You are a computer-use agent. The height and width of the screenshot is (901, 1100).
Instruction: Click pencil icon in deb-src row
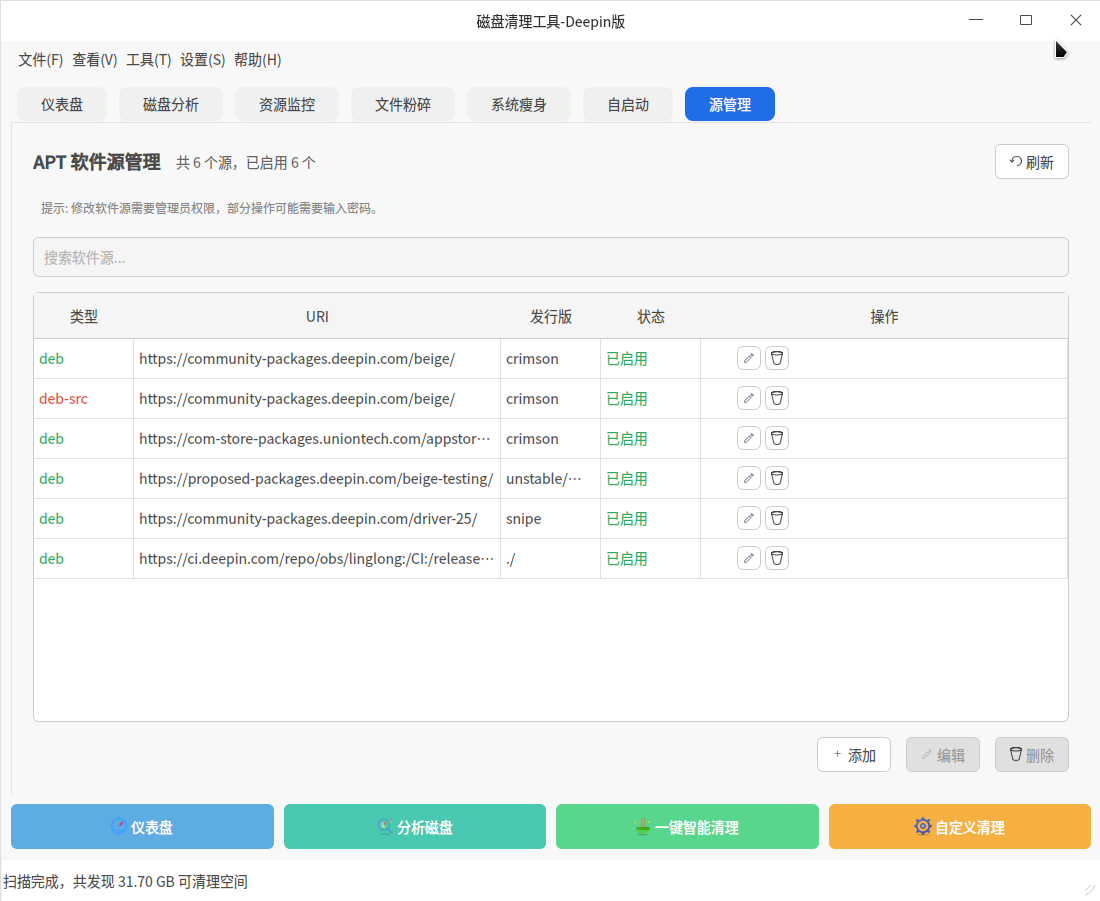point(749,398)
